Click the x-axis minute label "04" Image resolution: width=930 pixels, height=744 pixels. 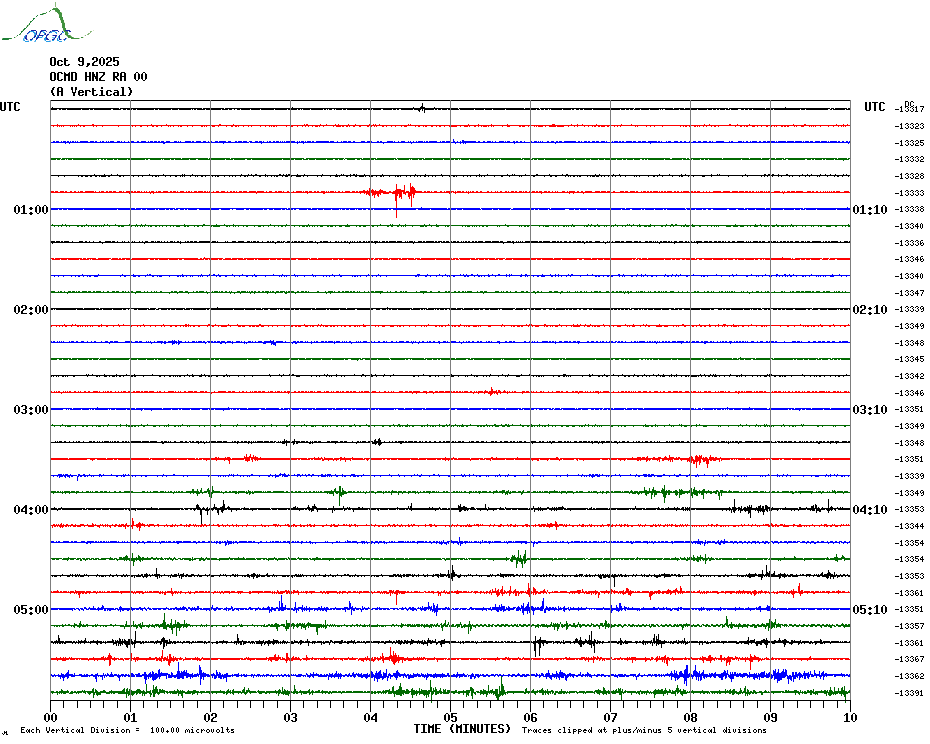[x=371, y=717]
